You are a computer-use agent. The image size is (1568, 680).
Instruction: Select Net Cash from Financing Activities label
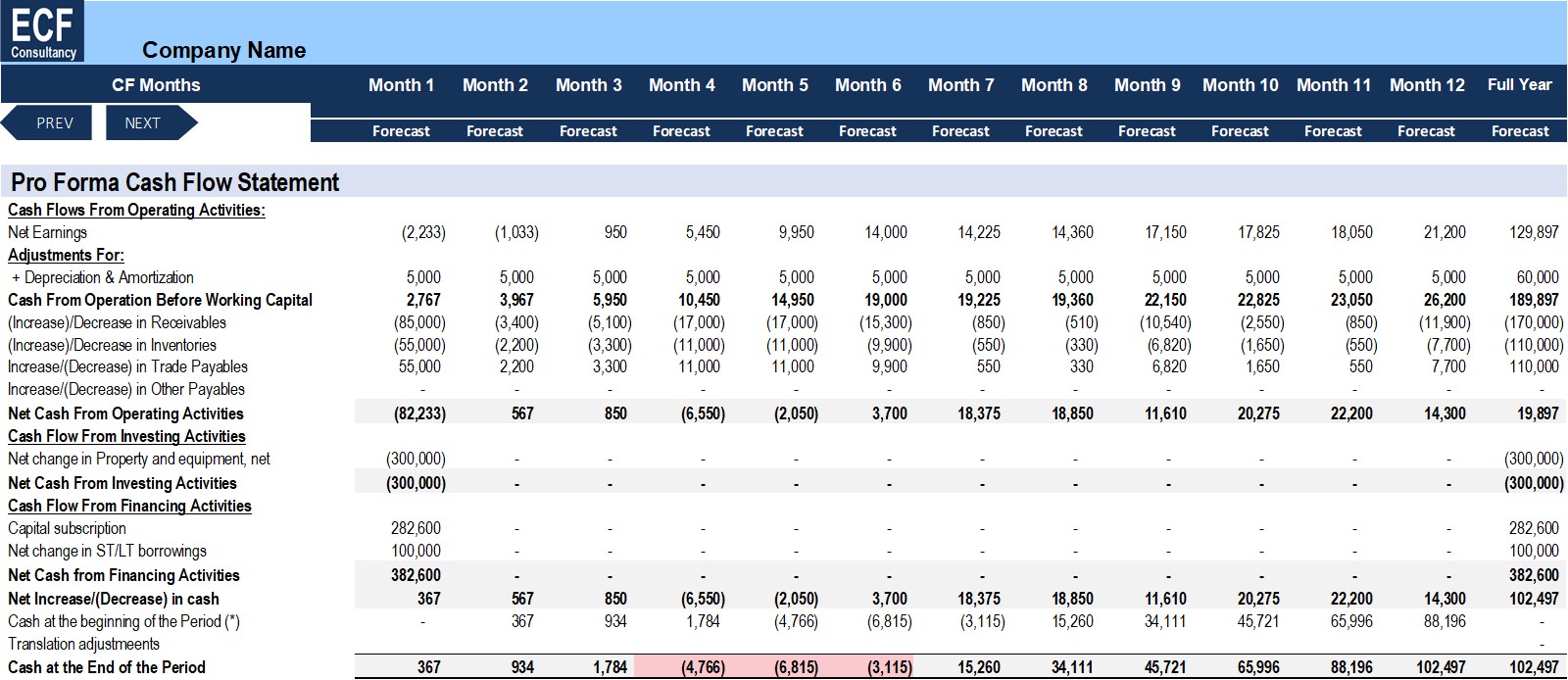(x=123, y=575)
